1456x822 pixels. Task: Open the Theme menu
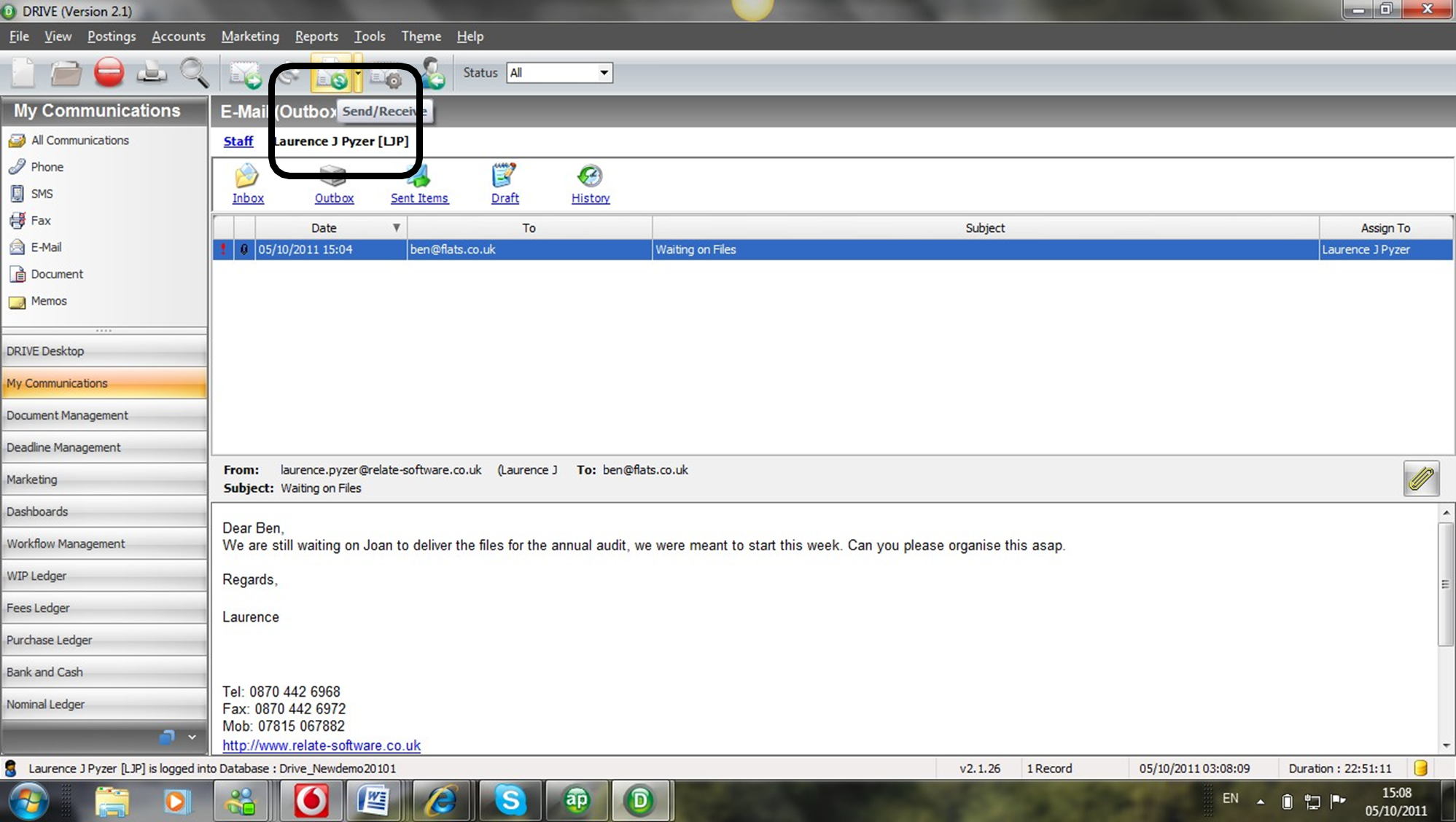pyautogui.click(x=421, y=36)
